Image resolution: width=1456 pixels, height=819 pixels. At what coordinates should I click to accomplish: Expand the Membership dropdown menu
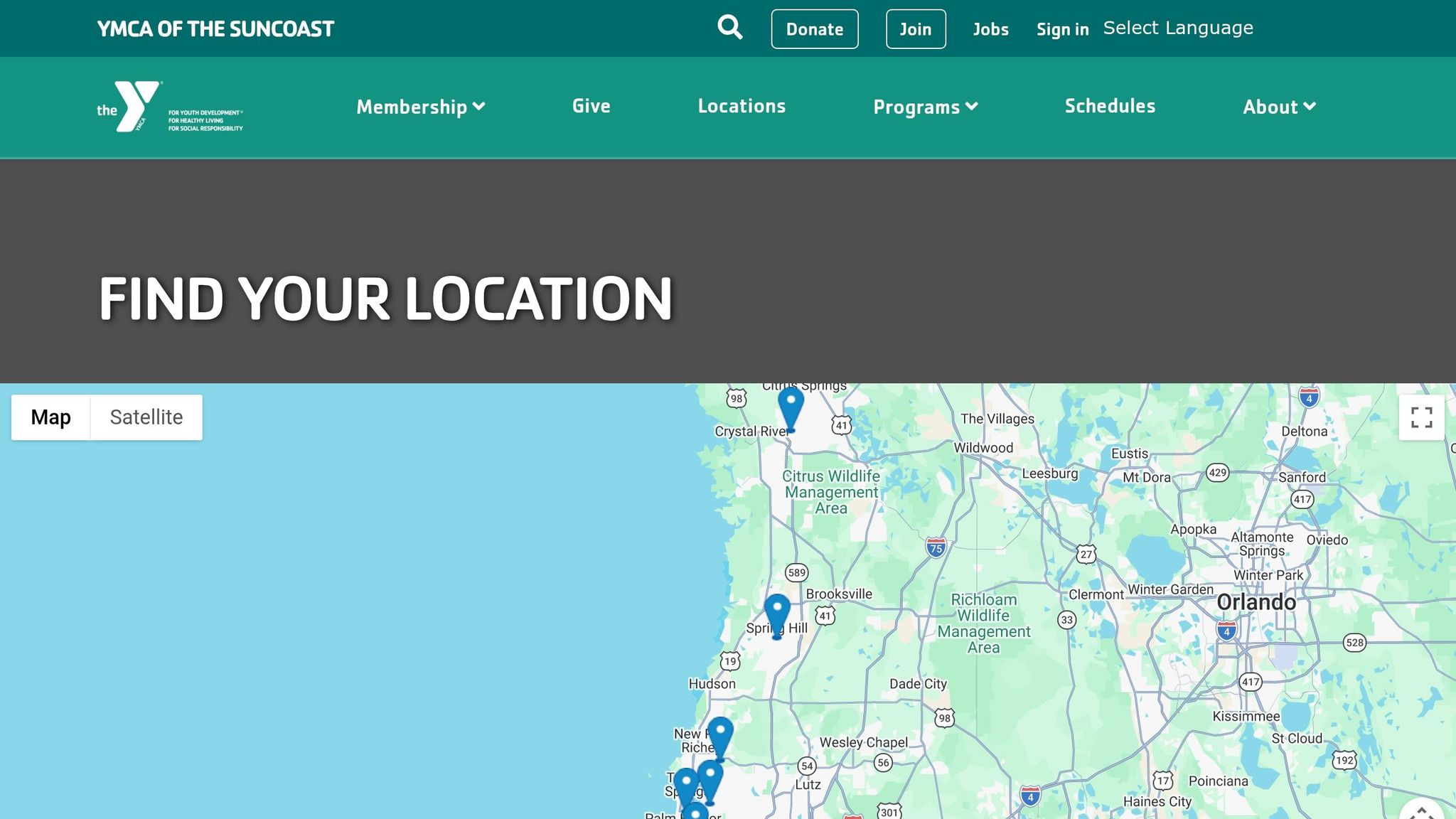420,107
